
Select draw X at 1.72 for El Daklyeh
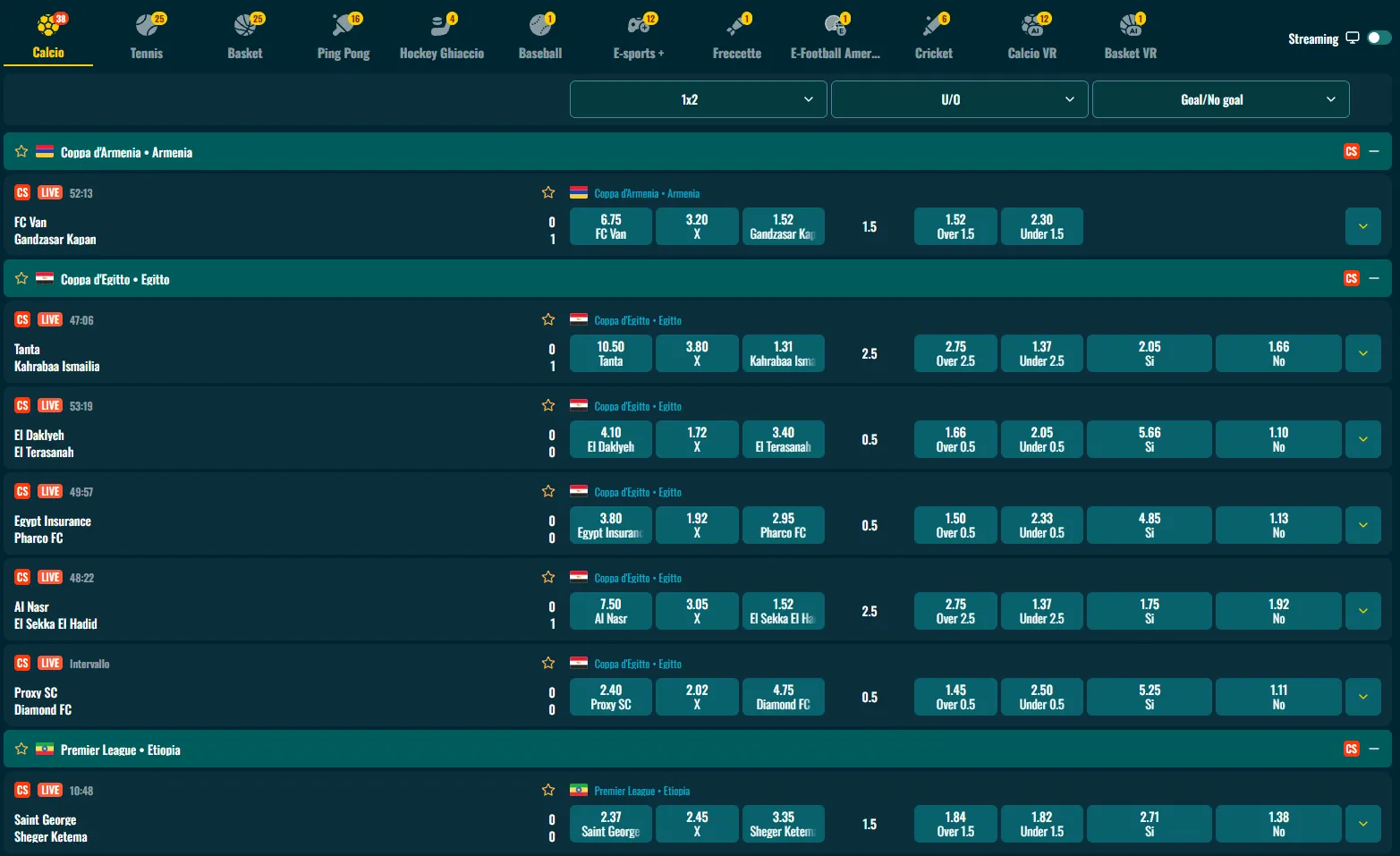click(697, 439)
